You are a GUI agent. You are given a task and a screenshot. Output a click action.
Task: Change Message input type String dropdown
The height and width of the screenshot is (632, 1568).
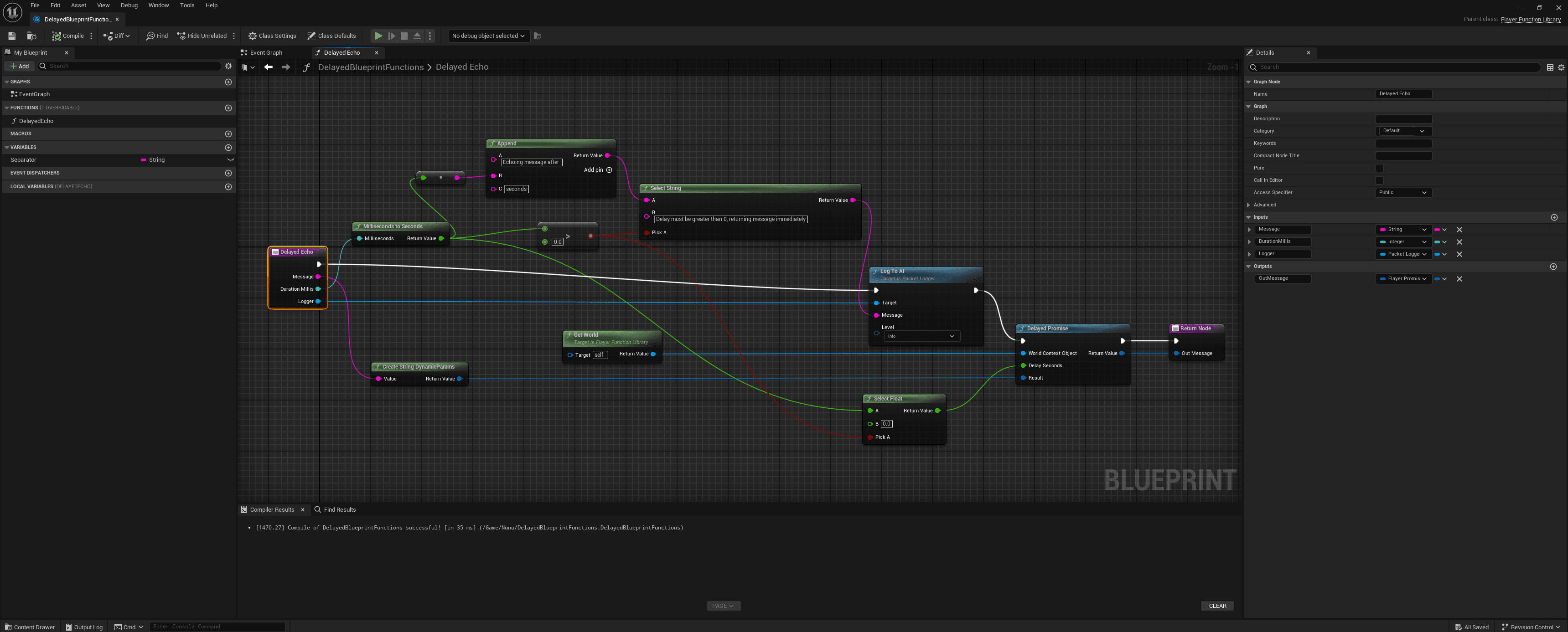[1404, 229]
